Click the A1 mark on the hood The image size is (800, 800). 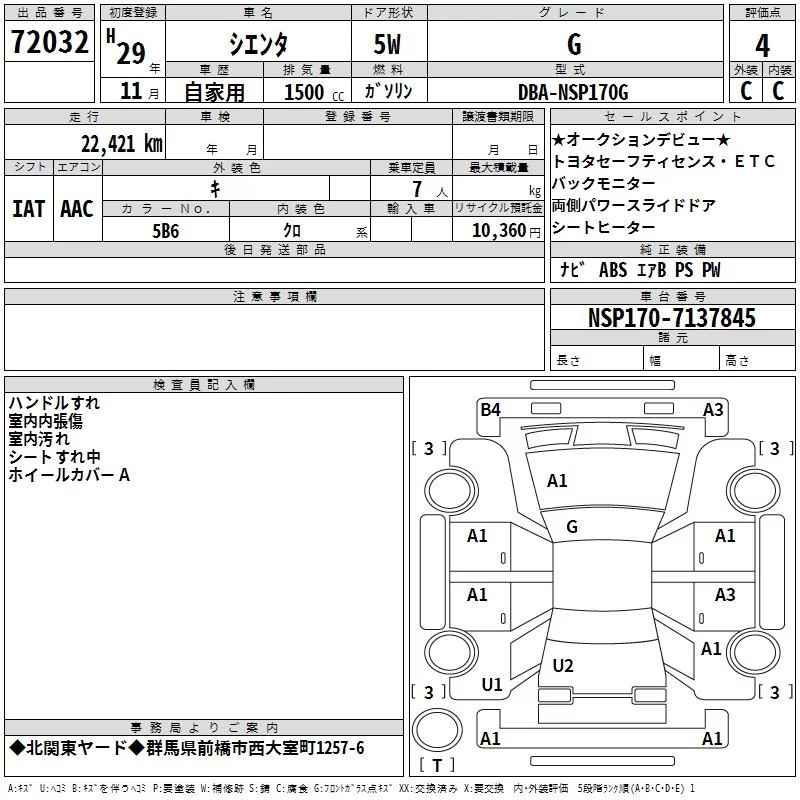point(557,481)
